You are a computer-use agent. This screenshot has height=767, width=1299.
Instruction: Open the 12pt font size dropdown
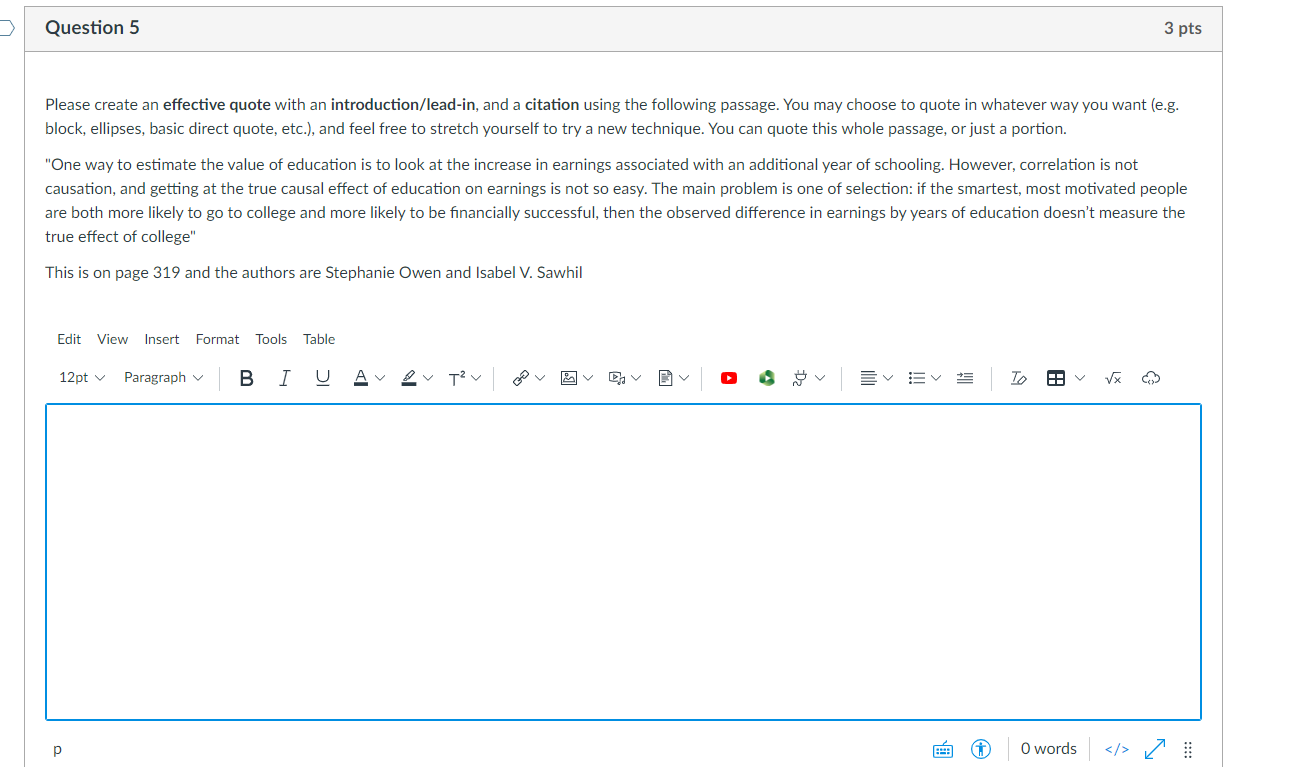(82, 378)
